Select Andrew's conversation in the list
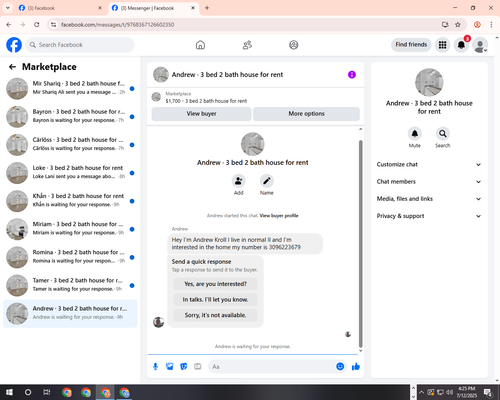Viewport: 500px width, 400px height. 70,314
